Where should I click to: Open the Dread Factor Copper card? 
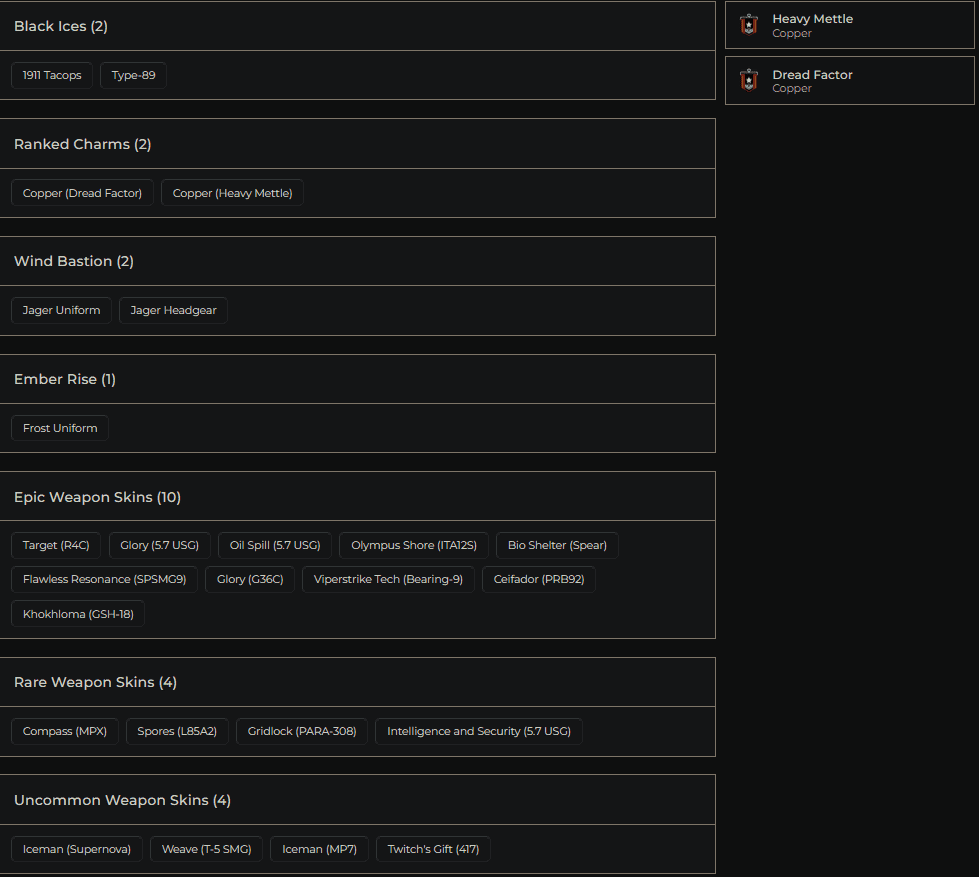[849, 81]
